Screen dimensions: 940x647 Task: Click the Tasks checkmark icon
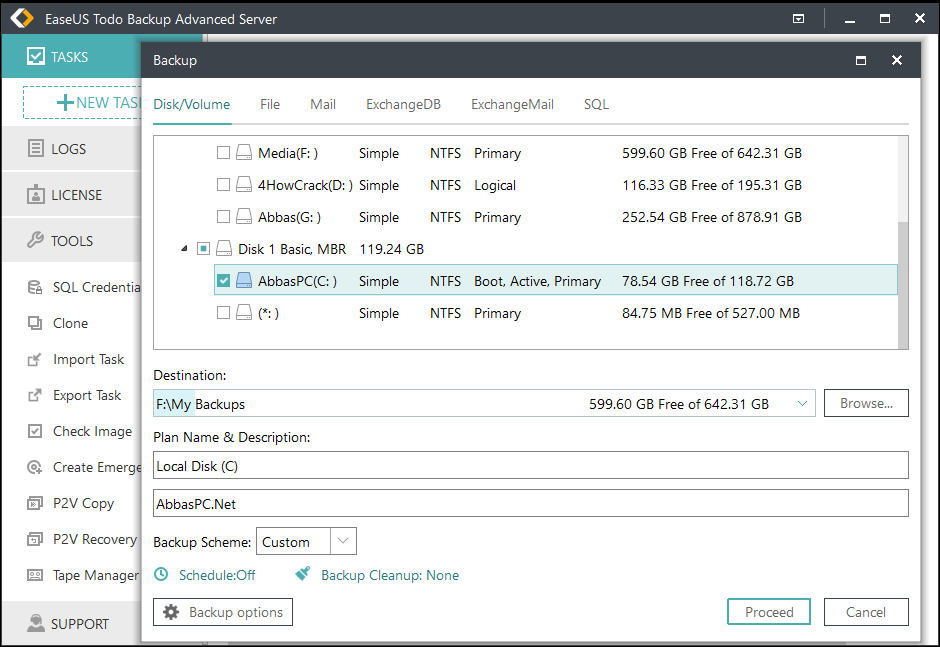click(35, 56)
